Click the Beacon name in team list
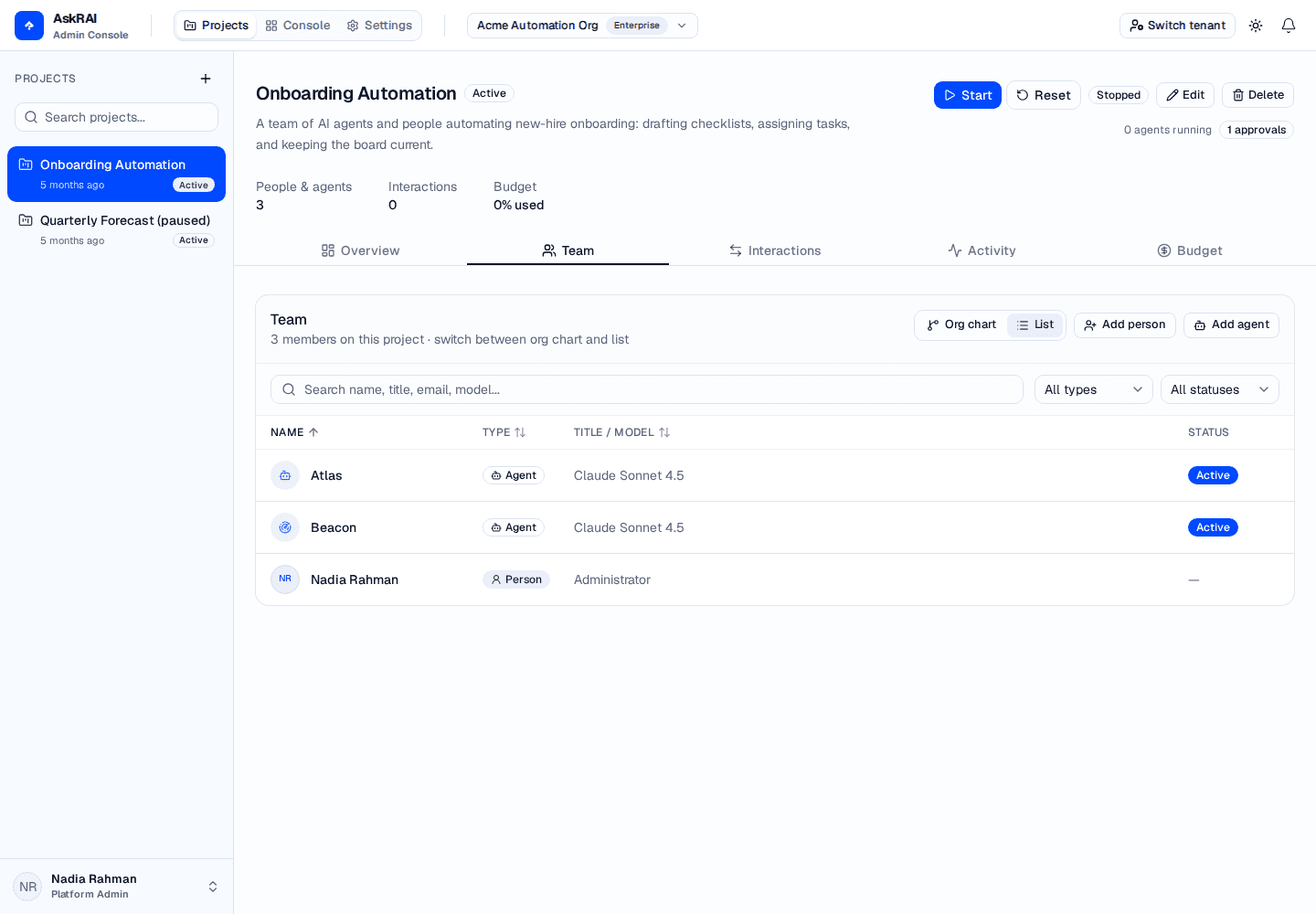This screenshot has height=914, width=1316. click(x=334, y=527)
